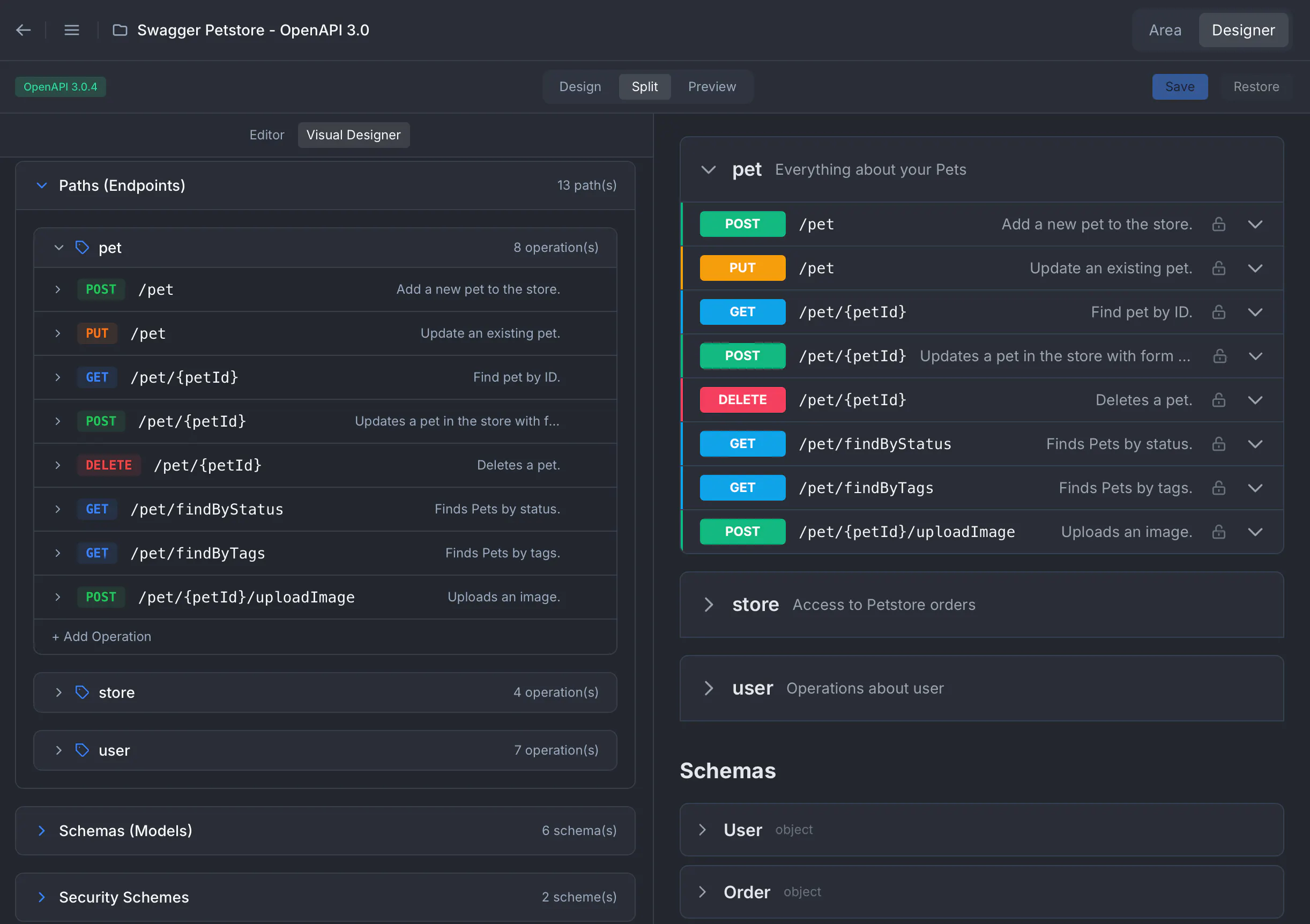Click lock icon on Deletes a pet row

point(1219,400)
